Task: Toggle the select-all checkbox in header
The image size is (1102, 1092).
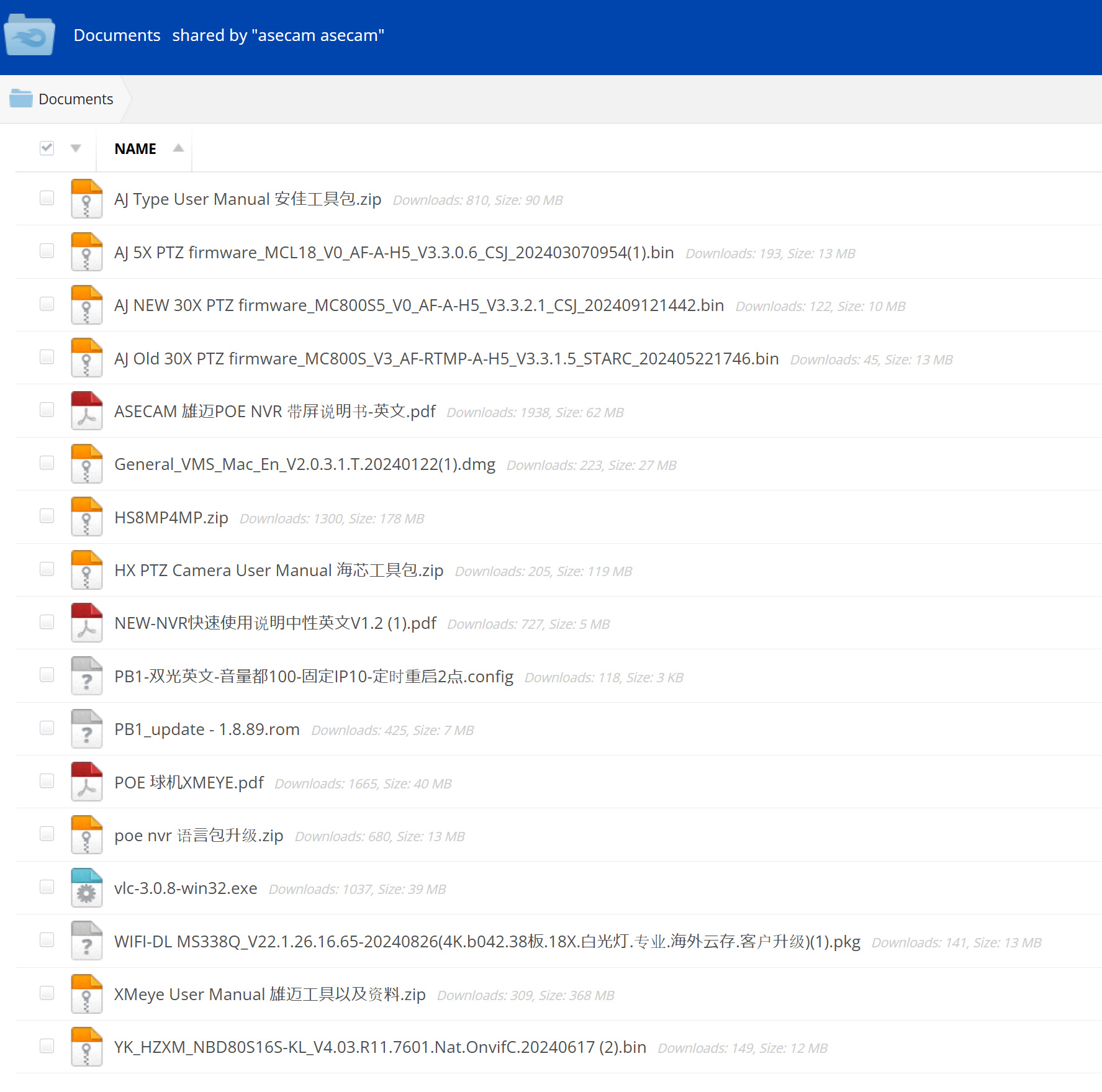Action: pyautogui.click(x=47, y=148)
